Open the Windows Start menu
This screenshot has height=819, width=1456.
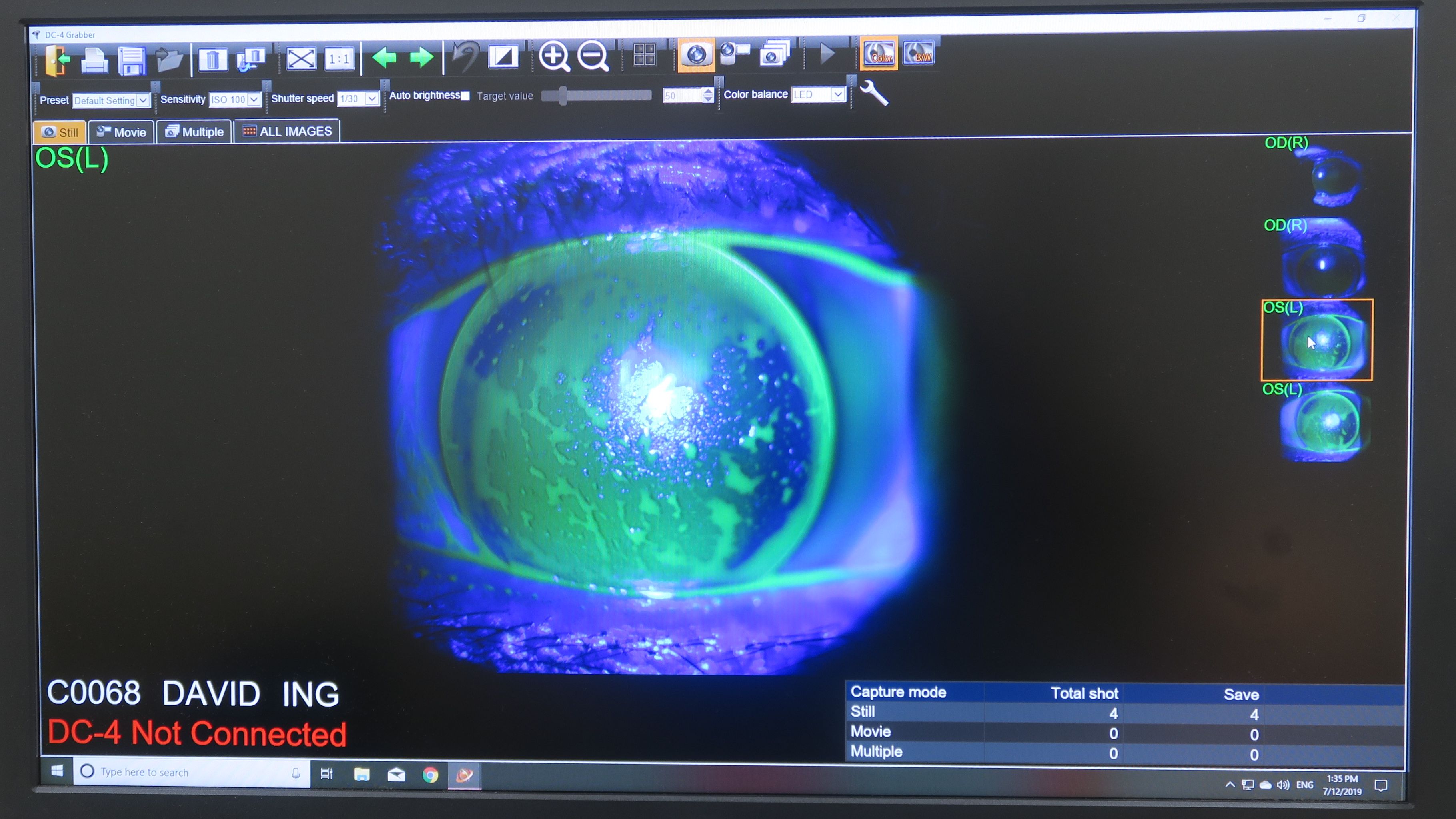[57, 771]
